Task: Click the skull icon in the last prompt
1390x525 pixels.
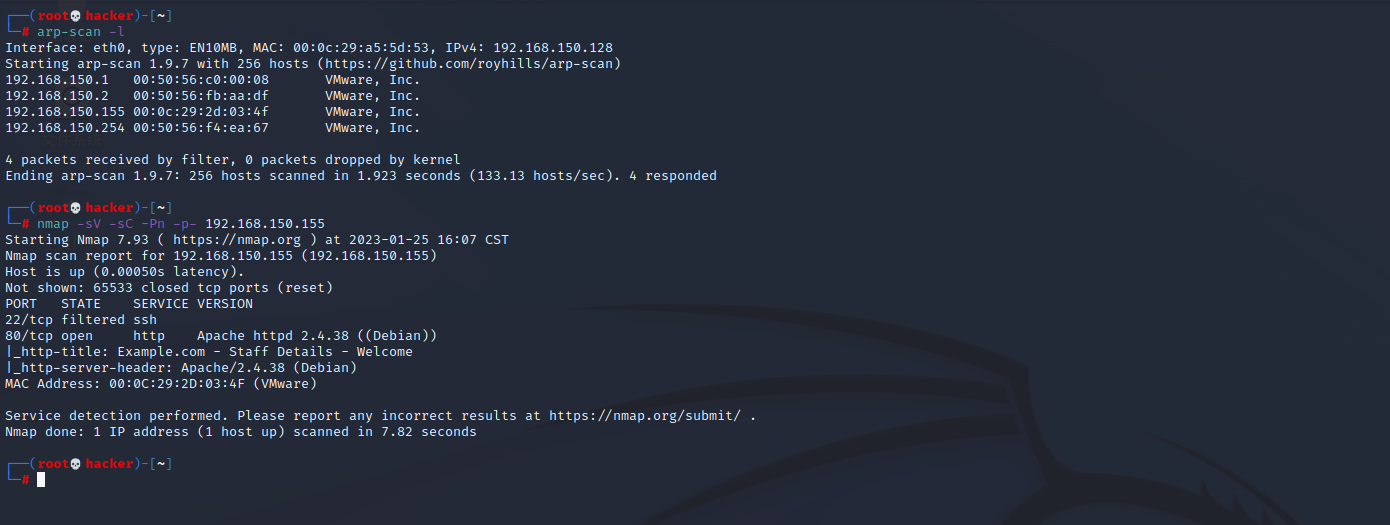Action: point(76,464)
